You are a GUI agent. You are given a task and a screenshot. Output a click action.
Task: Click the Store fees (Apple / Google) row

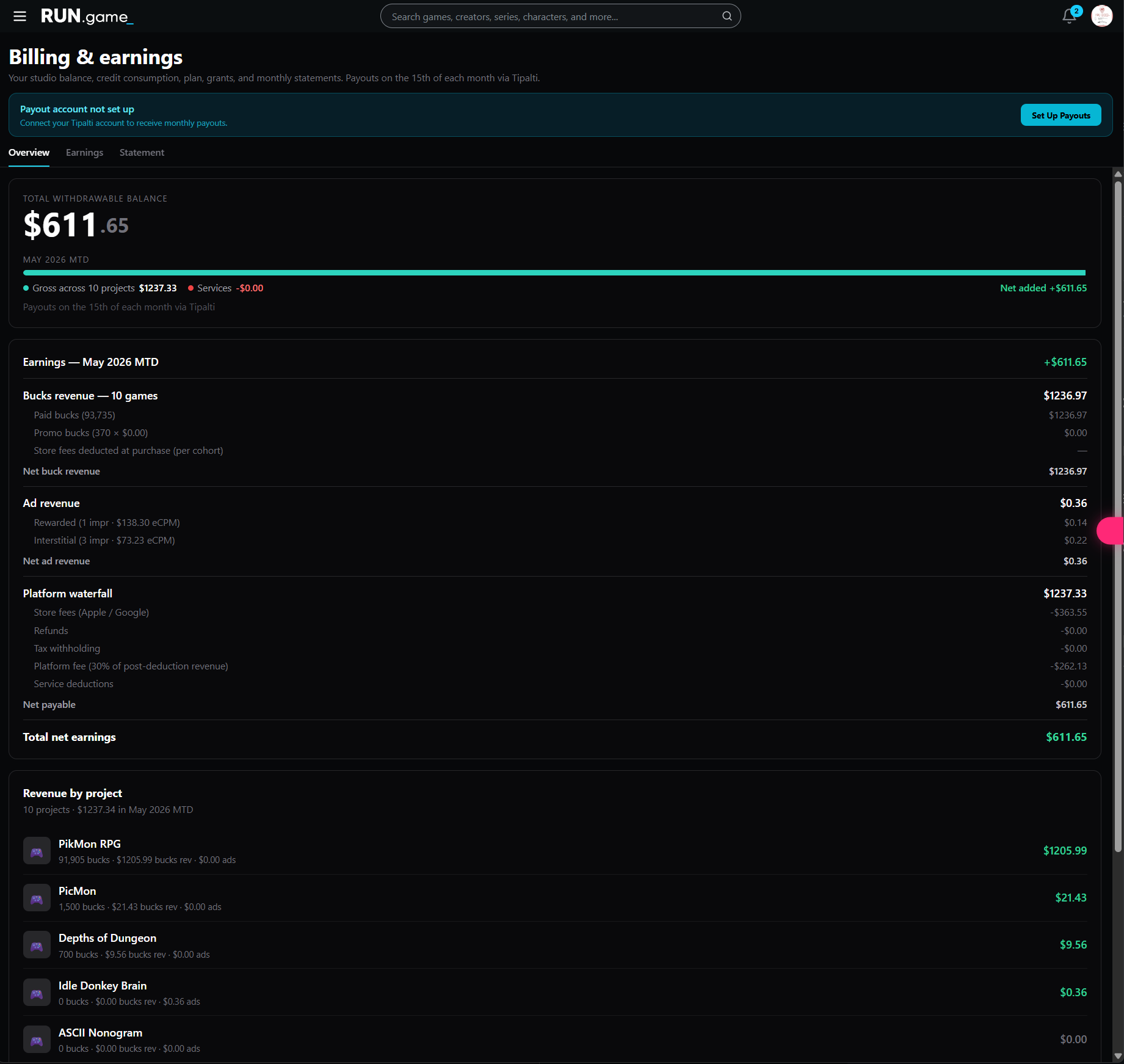tap(554, 613)
